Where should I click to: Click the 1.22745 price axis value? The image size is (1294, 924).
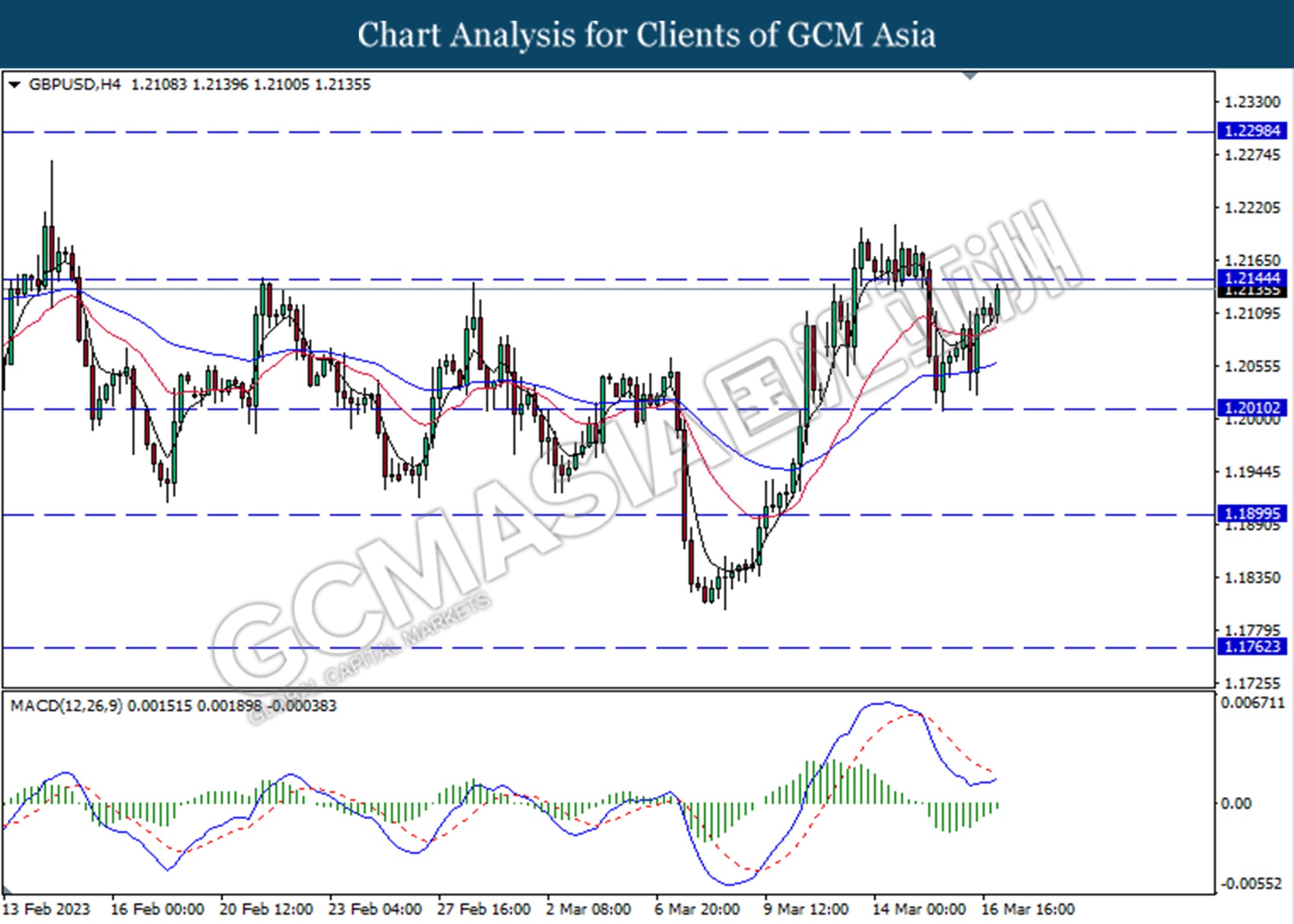(1252, 155)
